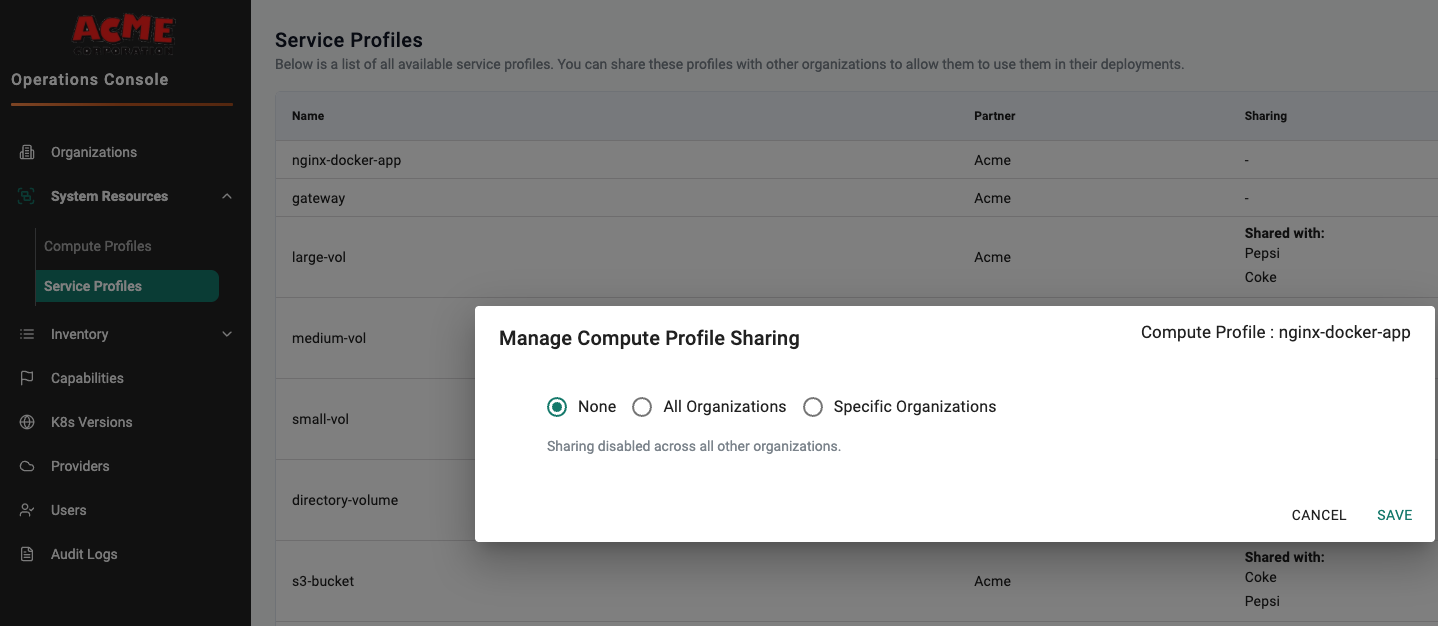Choose the Specific Organizations radio option
The height and width of the screenshot is (626, 1438).
(x=813, y=407)
